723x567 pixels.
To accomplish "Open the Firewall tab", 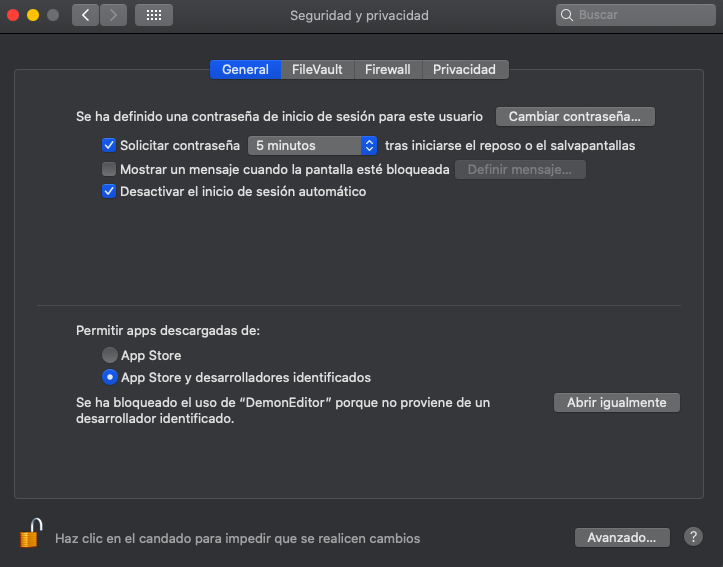I will [x=387, y=69].
